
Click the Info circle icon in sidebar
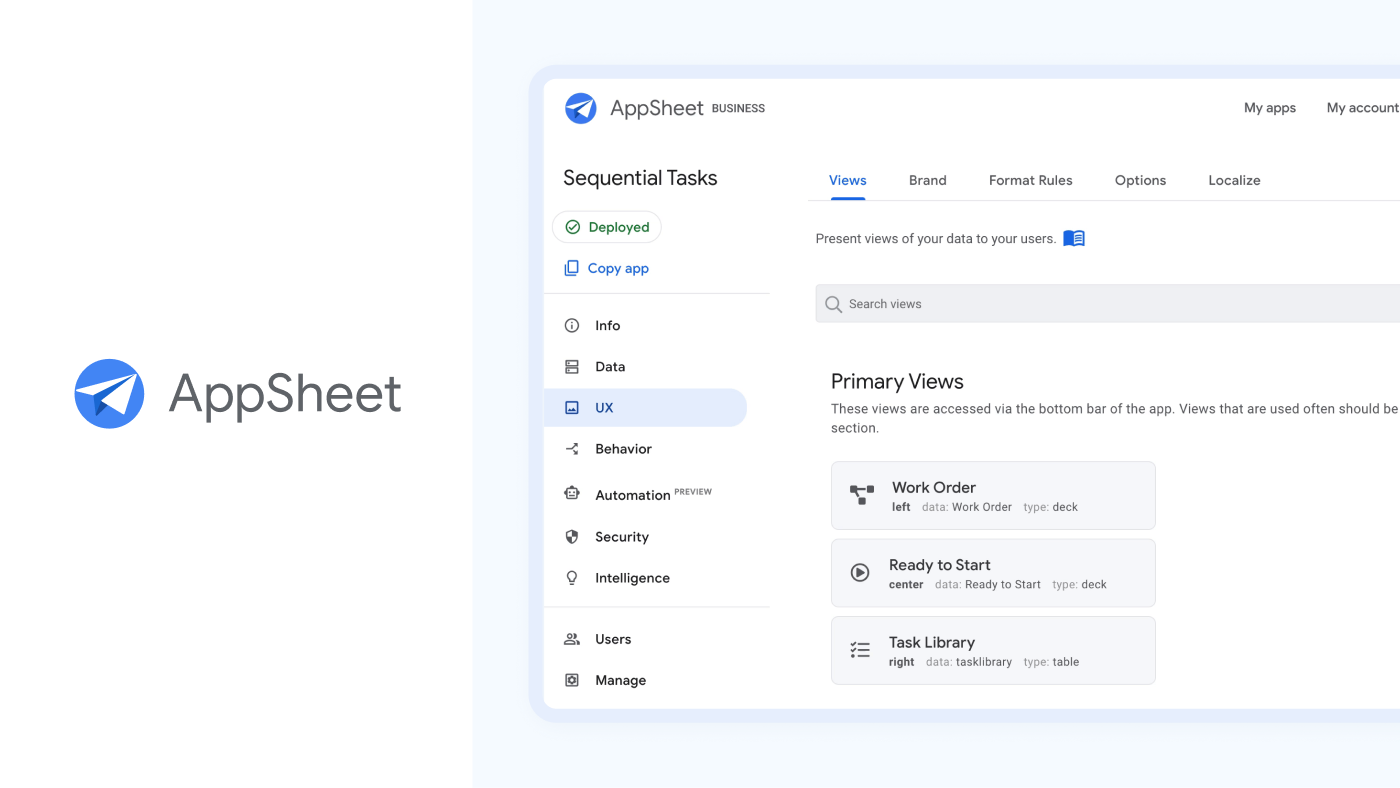tap(572, 325)
